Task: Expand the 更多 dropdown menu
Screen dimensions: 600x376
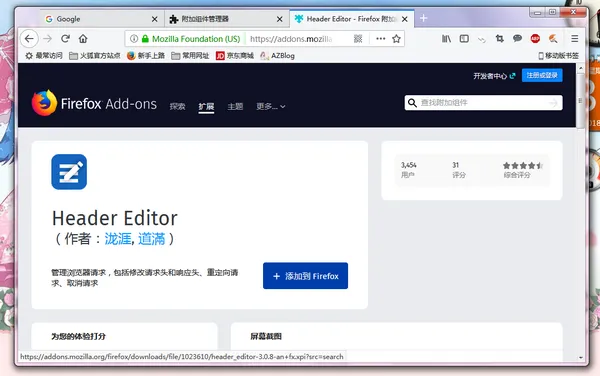Action: (271, 106)
